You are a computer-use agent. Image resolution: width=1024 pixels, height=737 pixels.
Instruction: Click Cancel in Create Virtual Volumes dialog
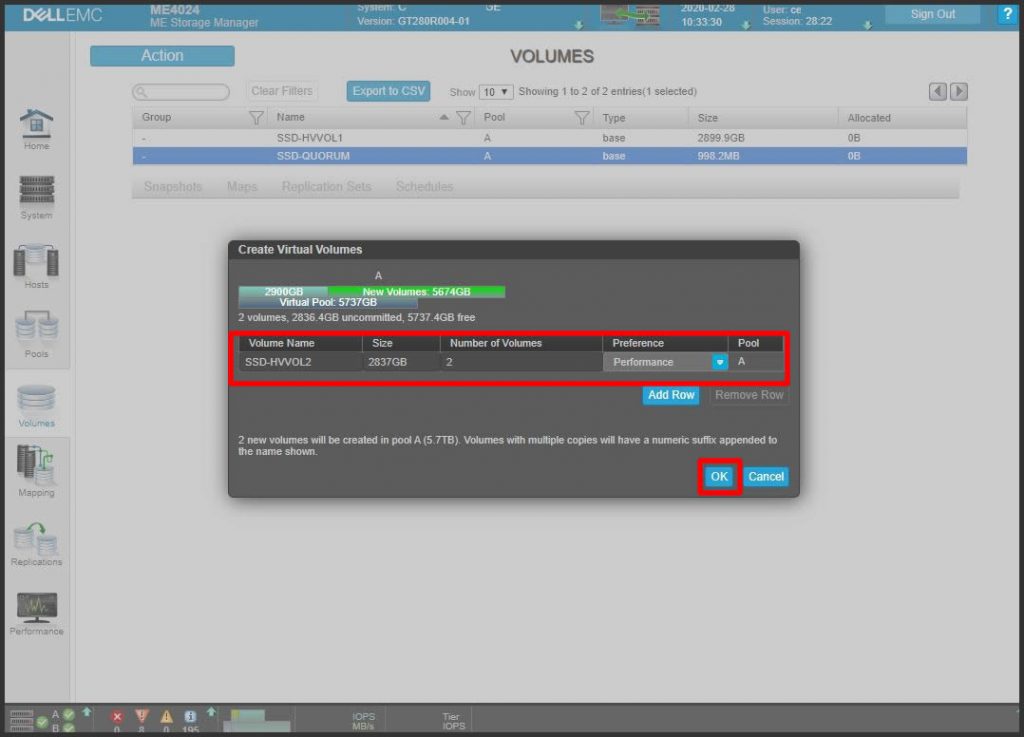pyautogui.click(x=766, y=477)
